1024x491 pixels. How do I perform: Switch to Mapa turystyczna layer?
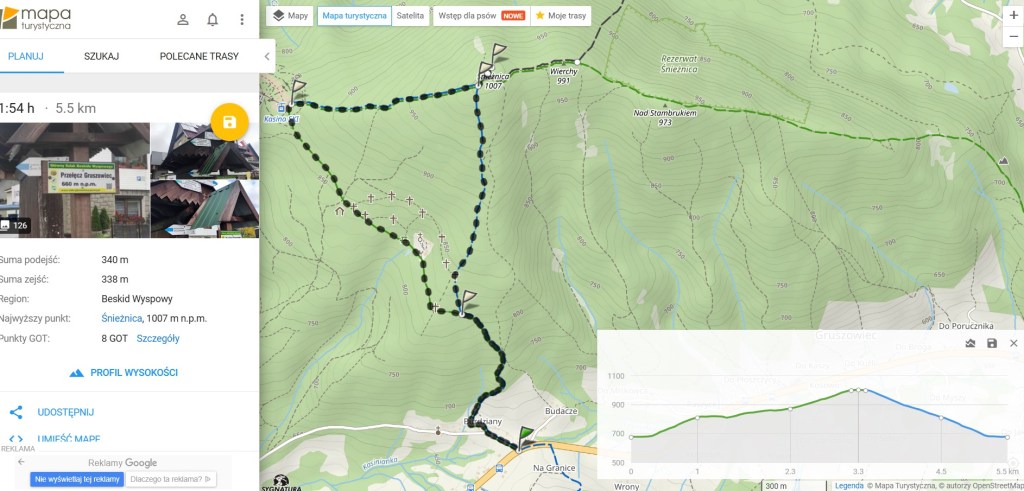click(x=355, y=16)
